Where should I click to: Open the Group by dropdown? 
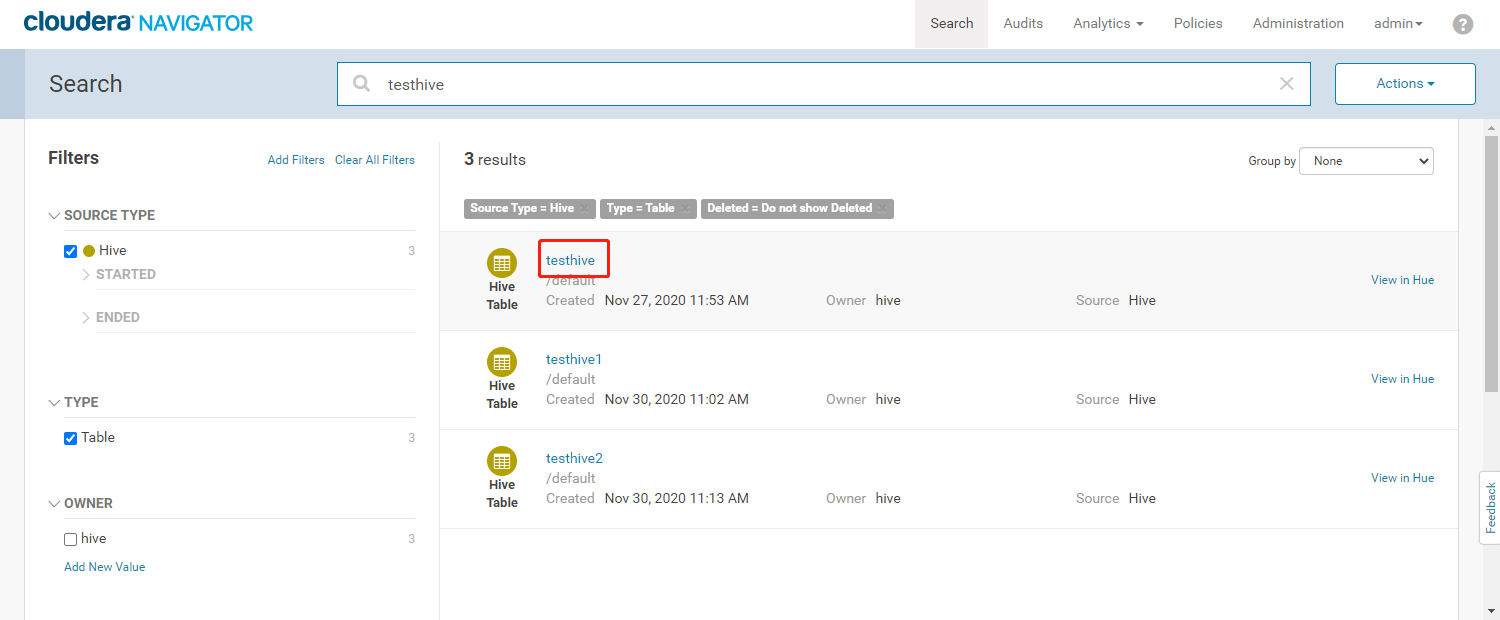click(1366, 161)
